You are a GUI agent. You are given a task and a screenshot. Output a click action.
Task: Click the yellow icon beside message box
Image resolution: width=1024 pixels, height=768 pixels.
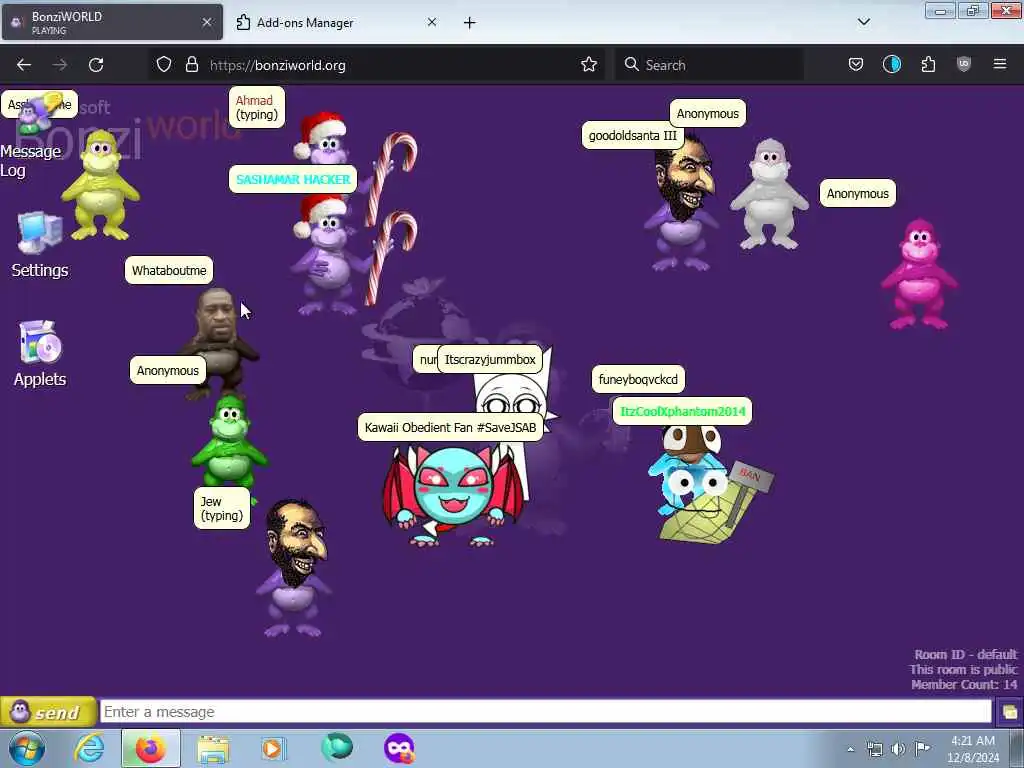pyautogui.click(x=1009, y=712)
